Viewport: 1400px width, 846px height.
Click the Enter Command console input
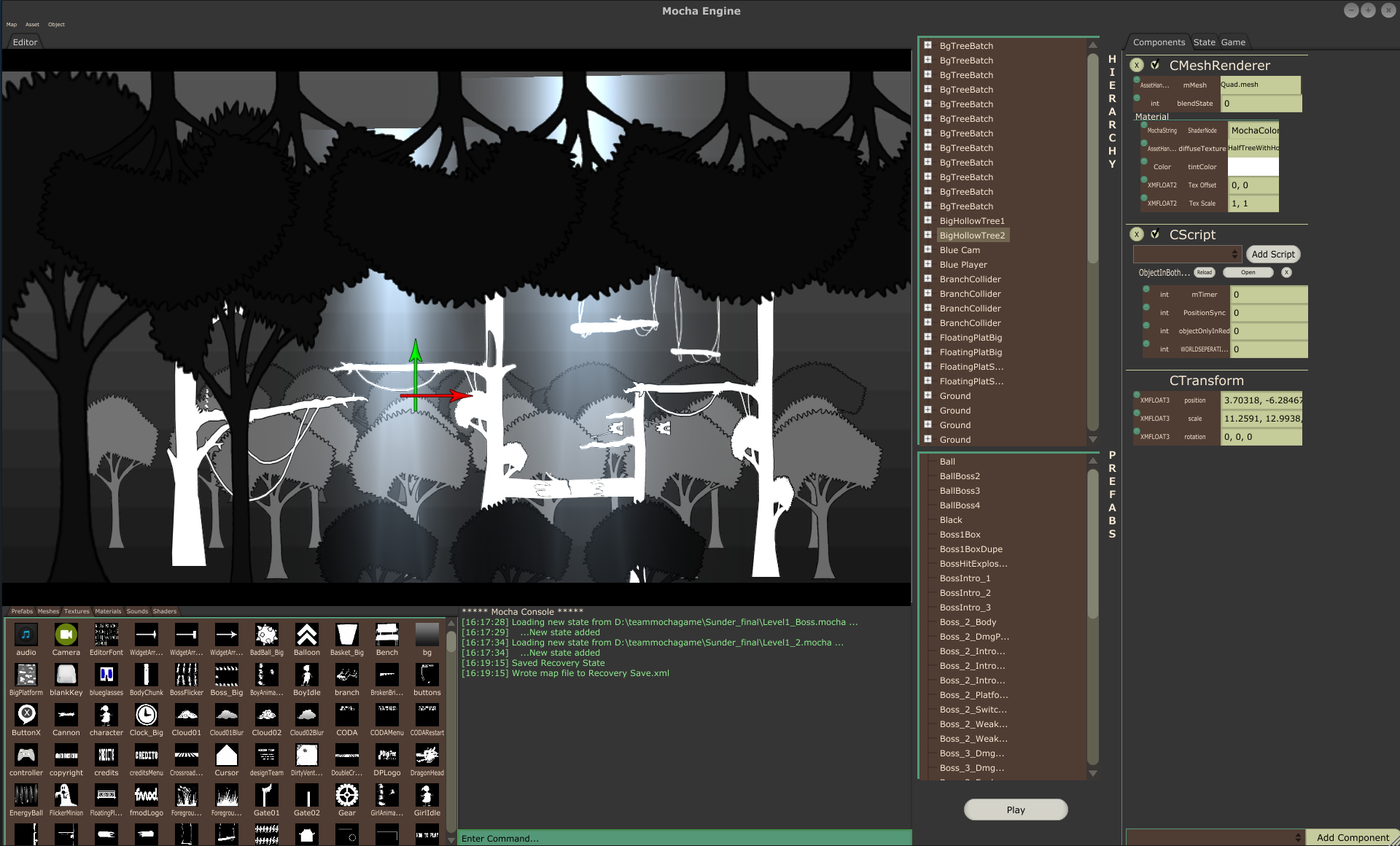click(x=684, y=838)
